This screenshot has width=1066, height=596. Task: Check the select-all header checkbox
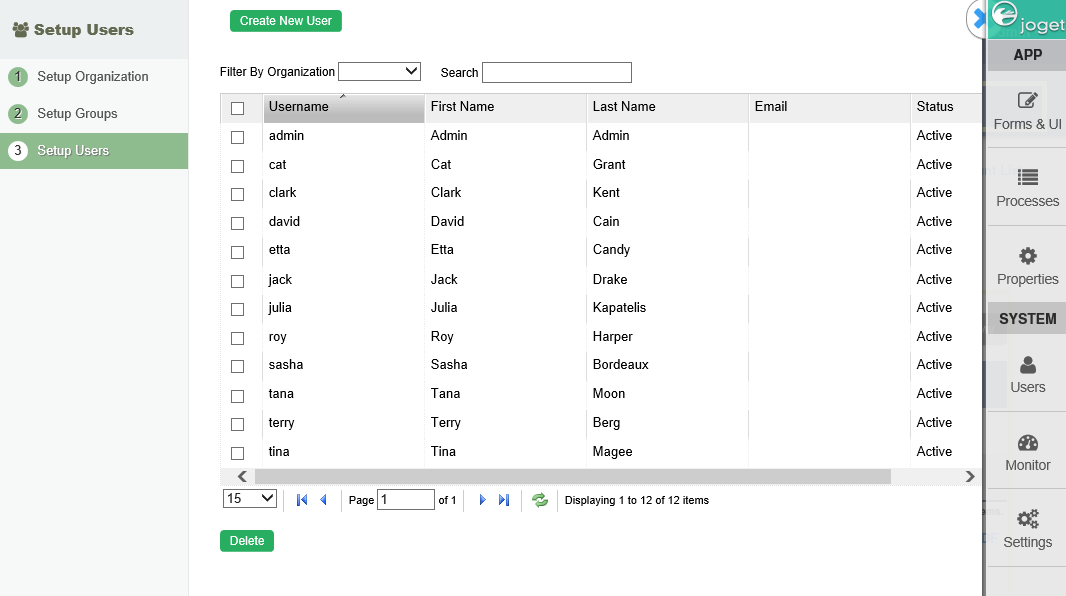click(237, 108)
